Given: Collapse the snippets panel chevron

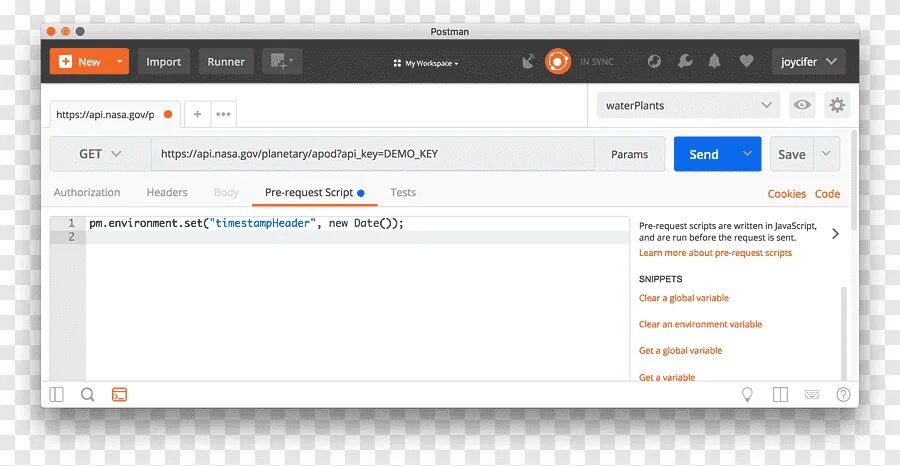Looking at the screenshot, I should click(x=835, y=233).
